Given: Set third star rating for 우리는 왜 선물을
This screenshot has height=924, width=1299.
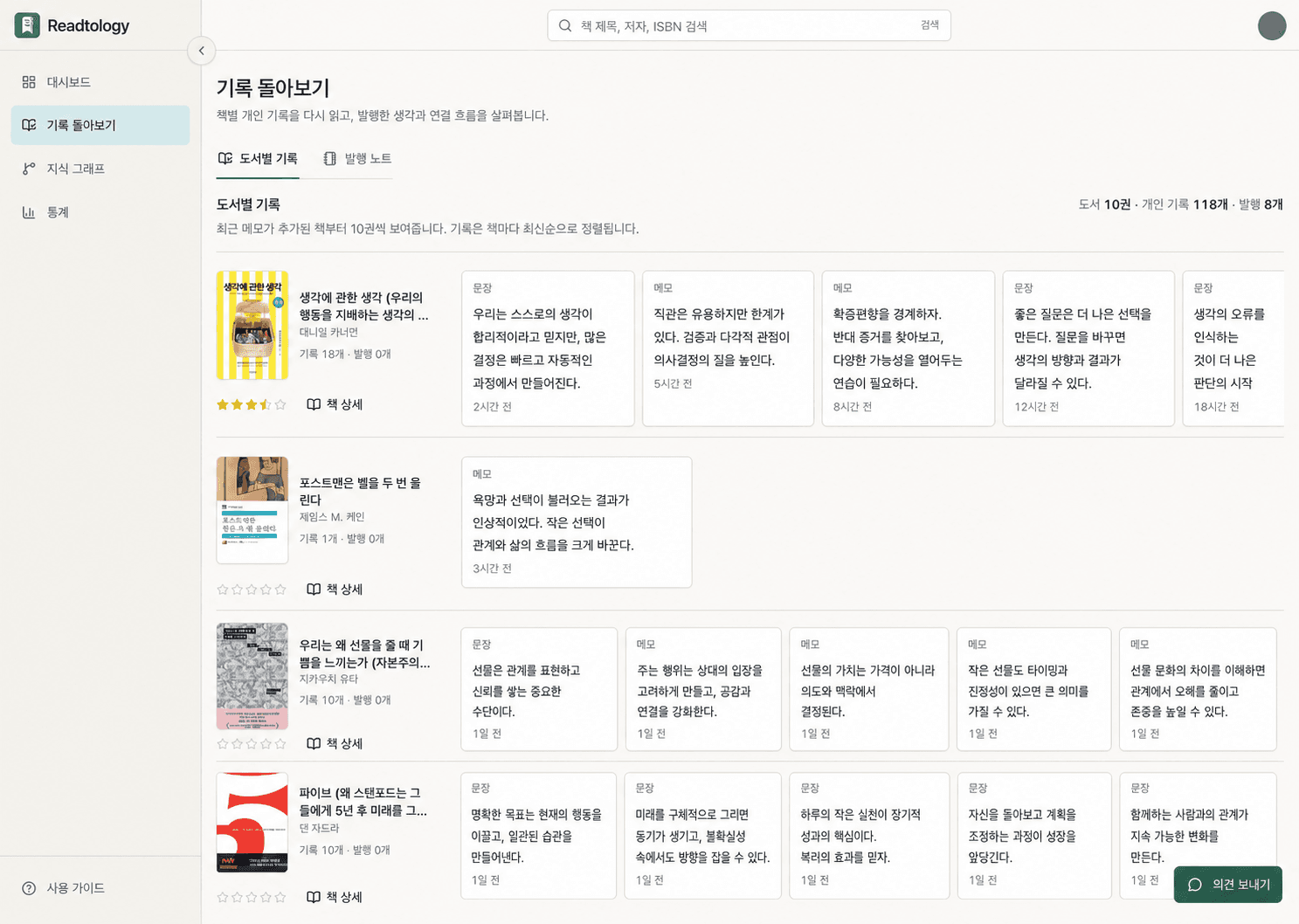Looking at the screenshot, I should tap(252, 744).
